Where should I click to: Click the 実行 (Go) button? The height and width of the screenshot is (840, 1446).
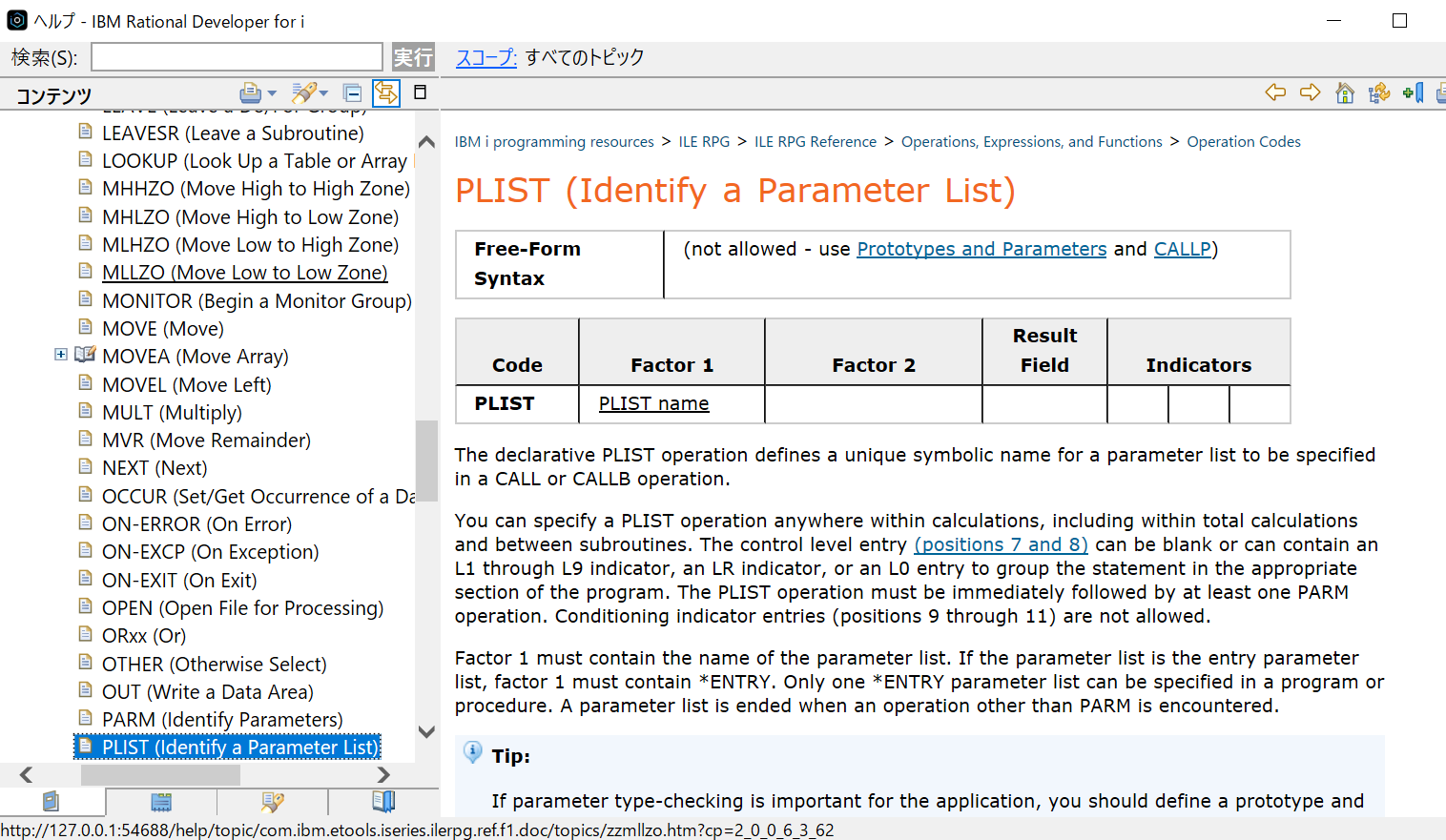point(413,57)
